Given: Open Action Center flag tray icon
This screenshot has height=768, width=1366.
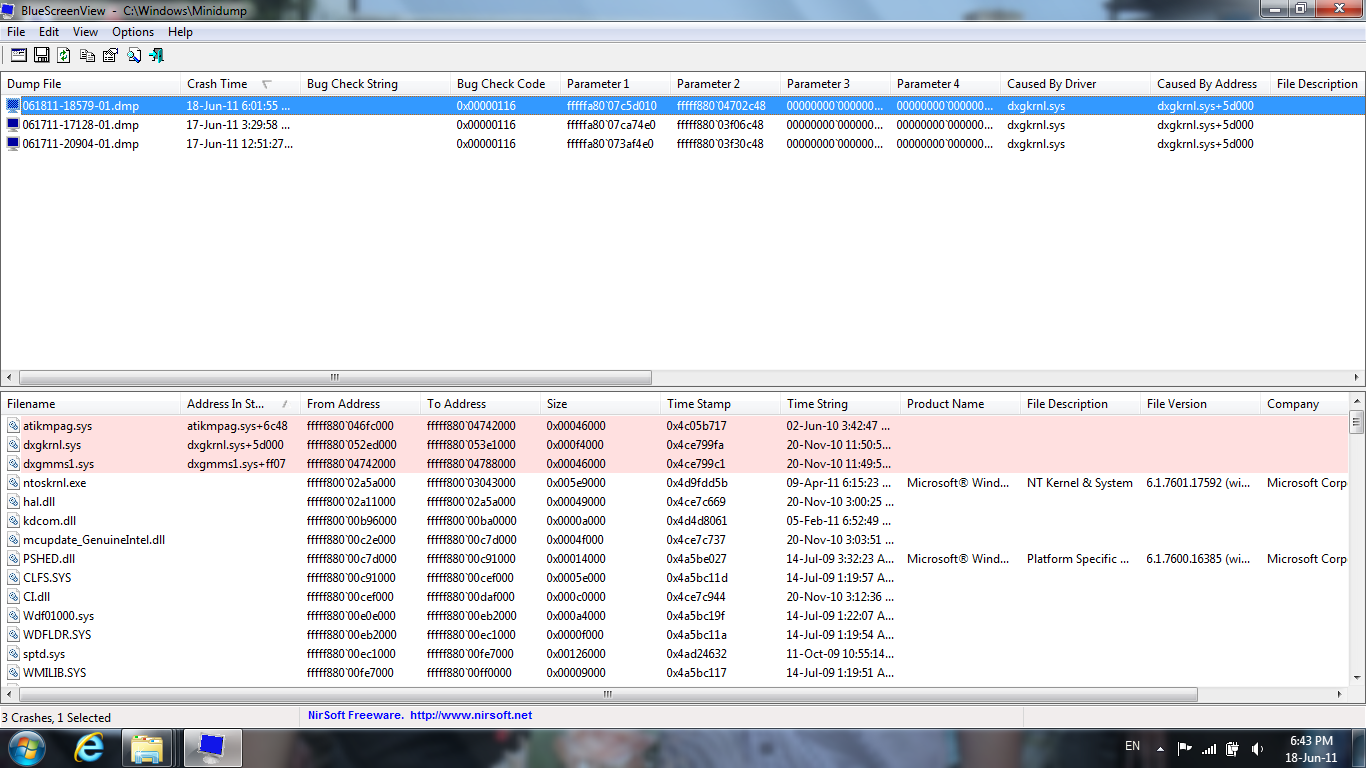Looking at the screenshot, I should 1184,748.
